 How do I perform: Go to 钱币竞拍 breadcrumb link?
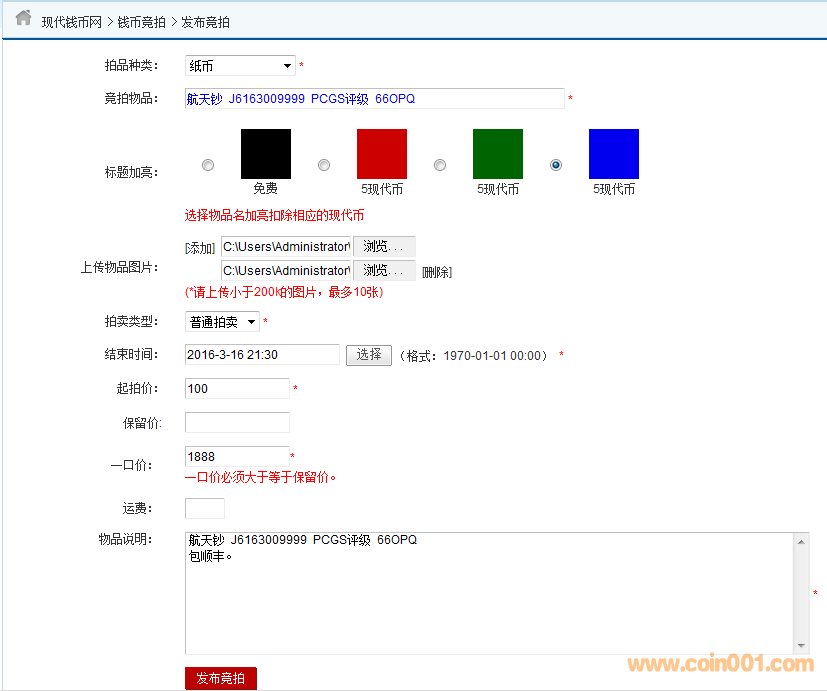[141, 21]
